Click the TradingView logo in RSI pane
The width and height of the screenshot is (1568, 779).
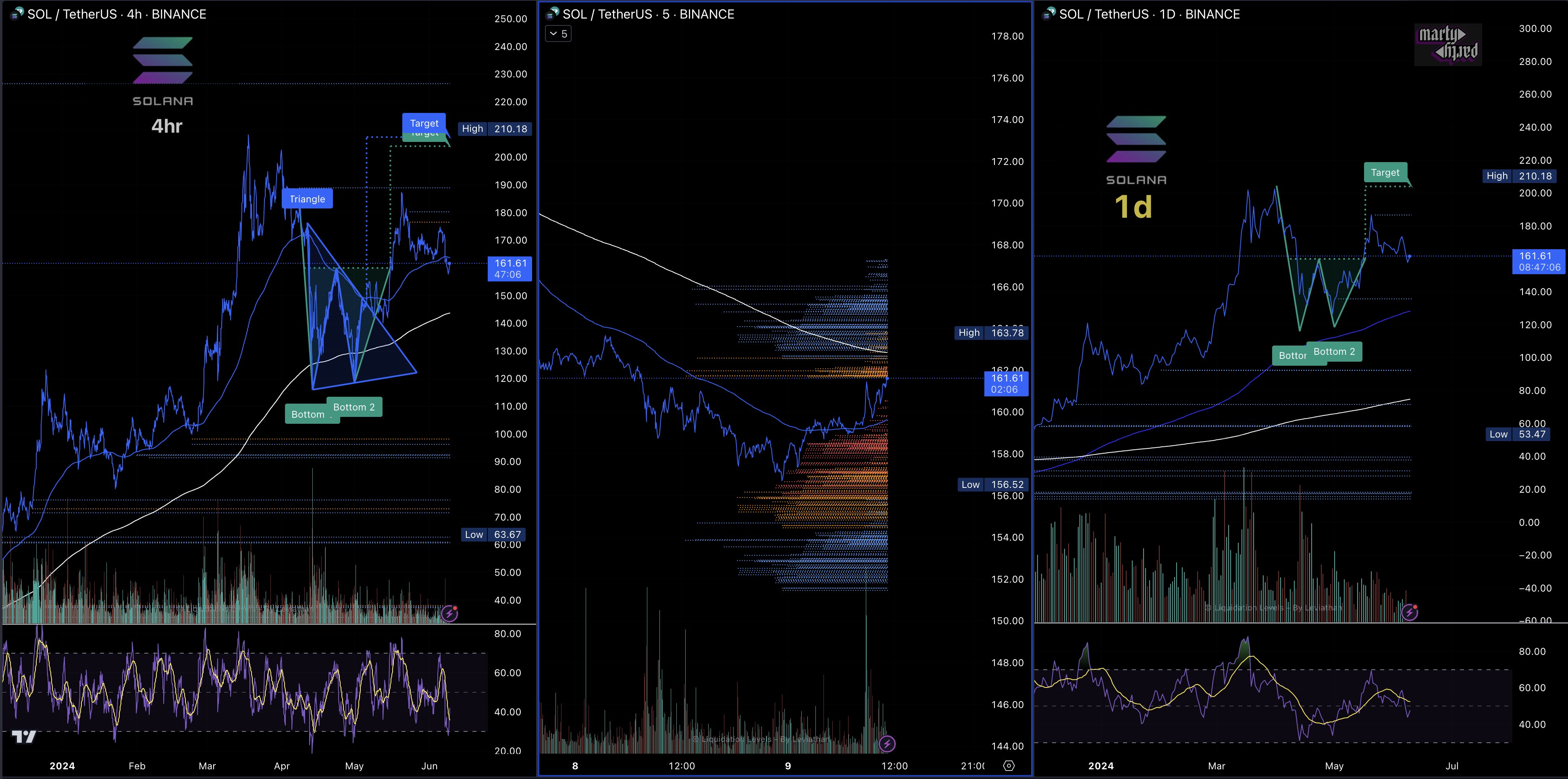(x=24, y=737)
